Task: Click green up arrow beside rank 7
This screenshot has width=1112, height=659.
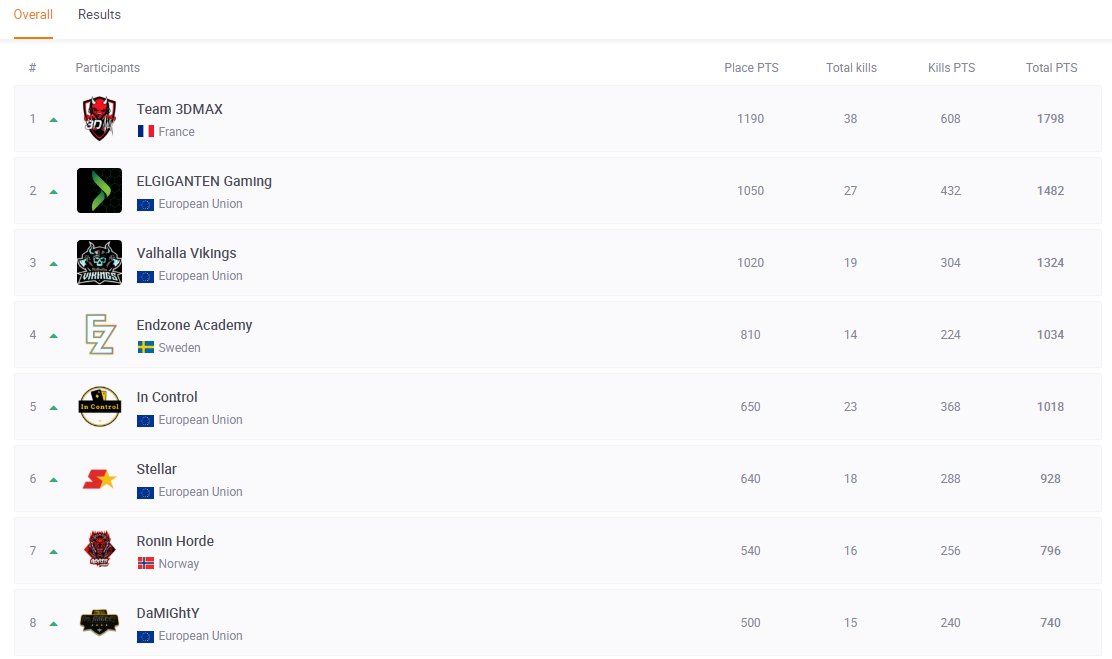Action: pos(53,552)
